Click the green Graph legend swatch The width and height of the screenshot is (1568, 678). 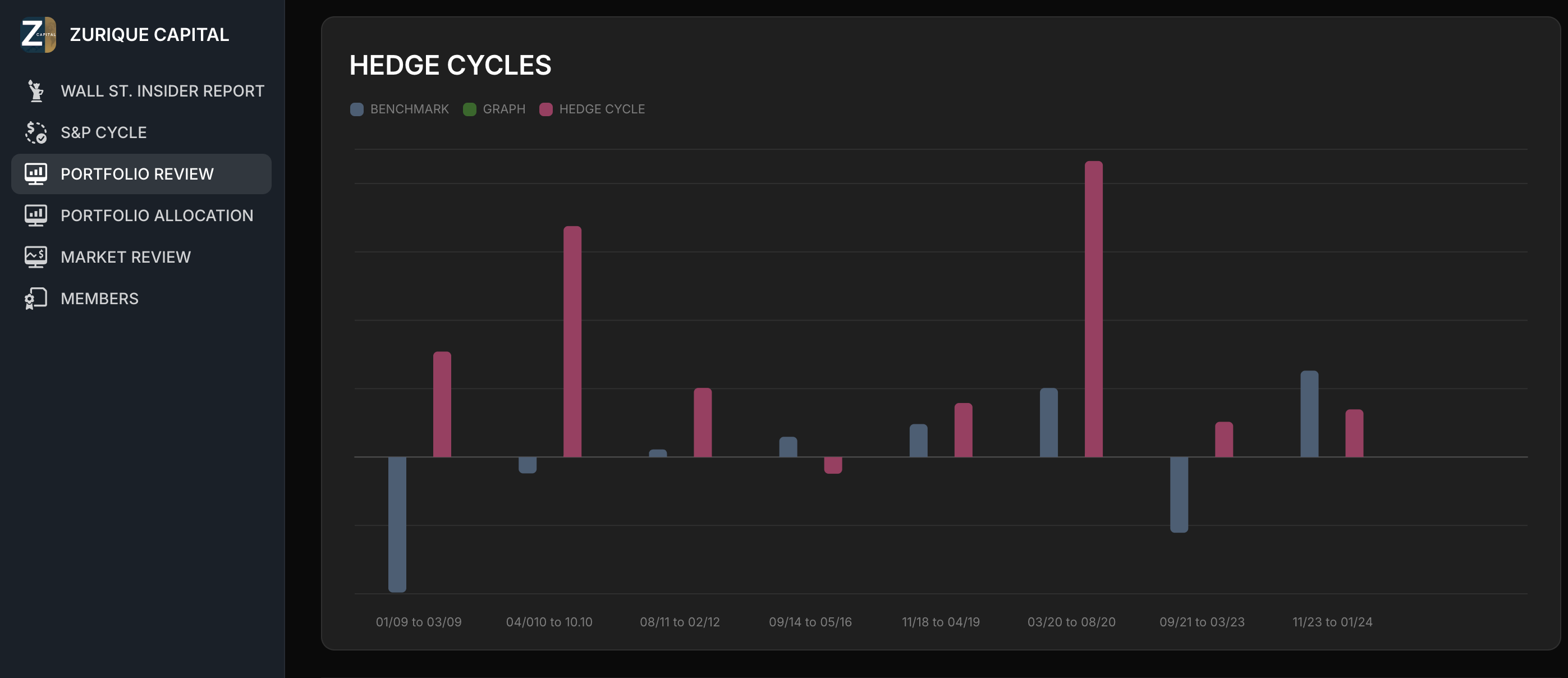coord(469,109)
